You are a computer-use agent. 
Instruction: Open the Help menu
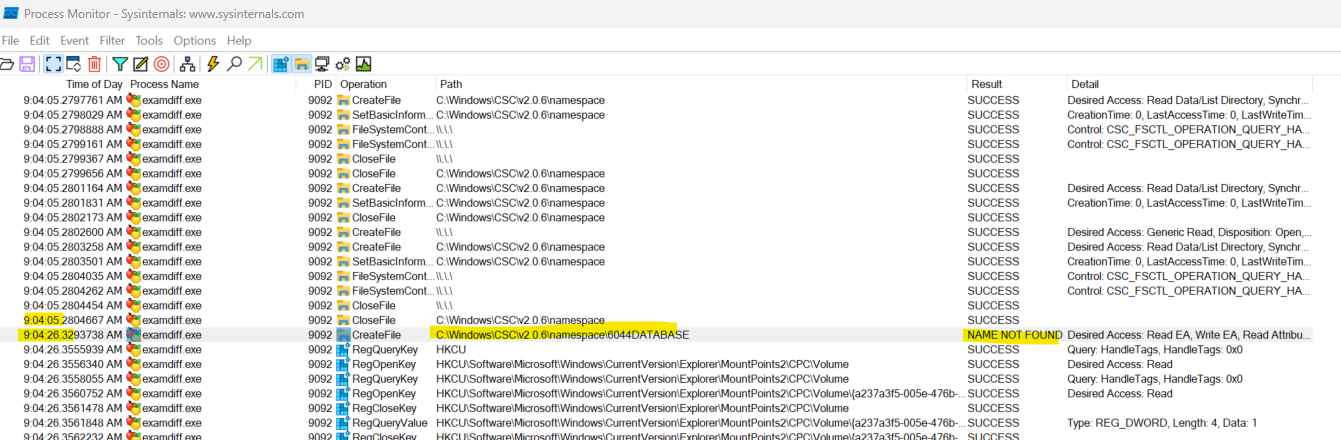pos(239,40)
